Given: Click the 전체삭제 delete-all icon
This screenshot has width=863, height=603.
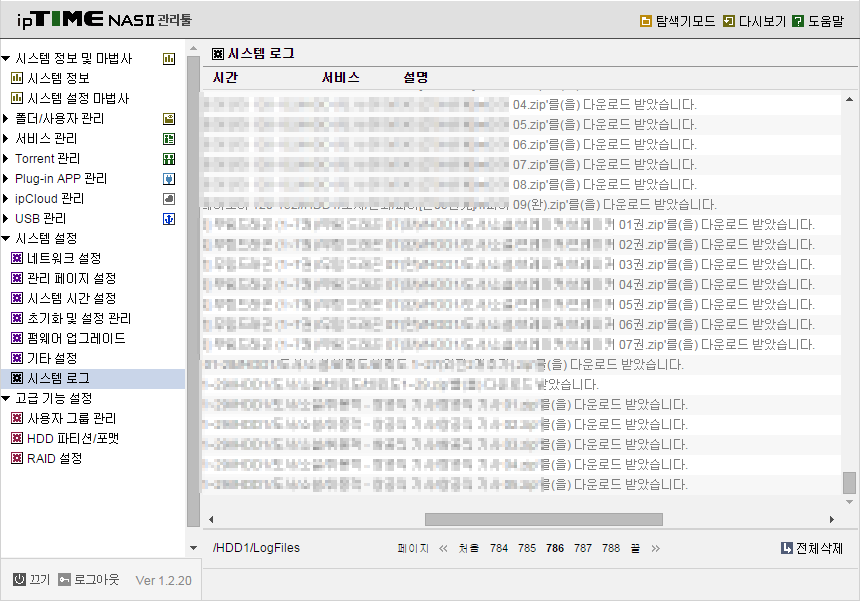Looking at the screenshot, I should [x=786, y=548].
